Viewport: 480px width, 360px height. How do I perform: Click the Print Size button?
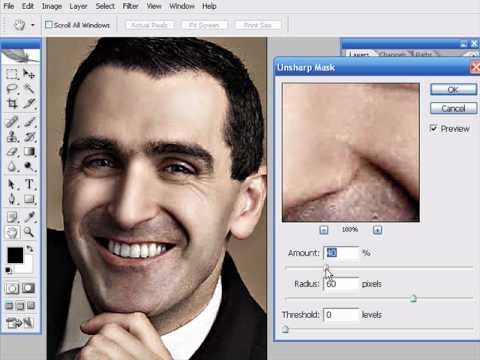(x=258, y=25)
